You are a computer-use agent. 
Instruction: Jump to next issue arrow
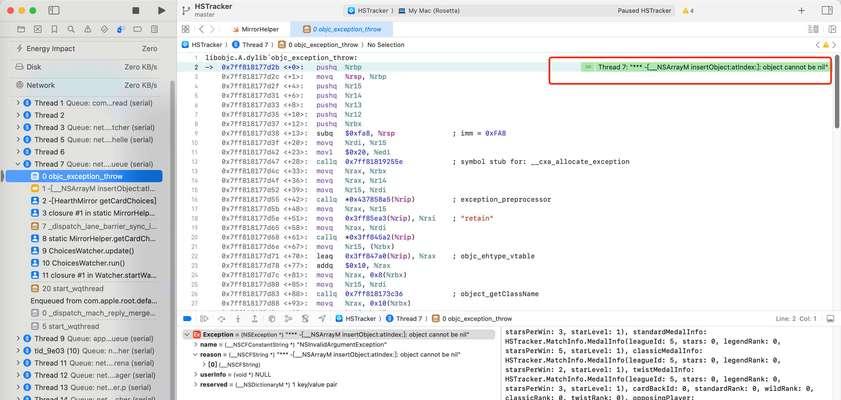click(835, 45)
